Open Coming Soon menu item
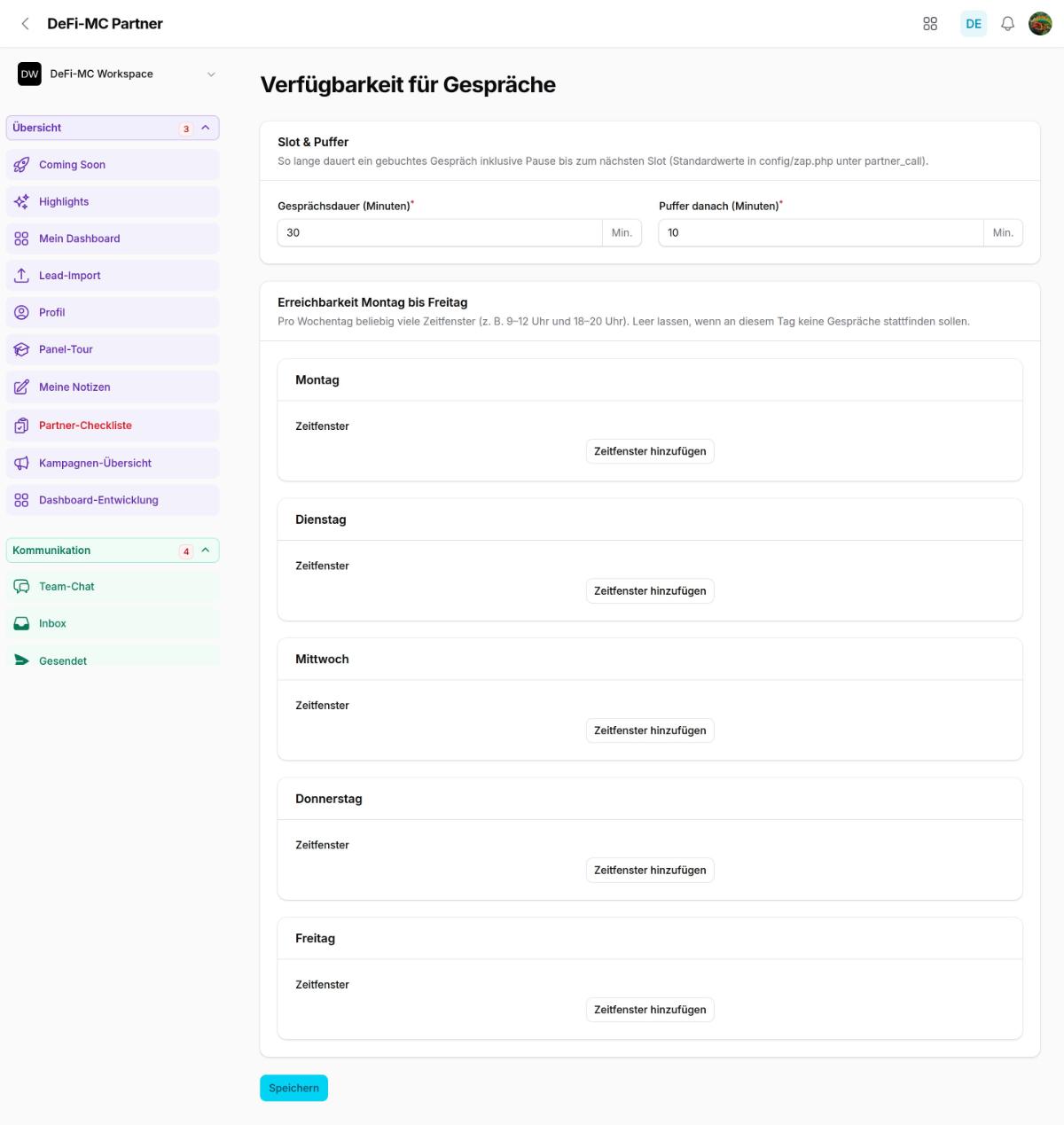This screenshot has width=1064, height=1125. tap(113, 165)
